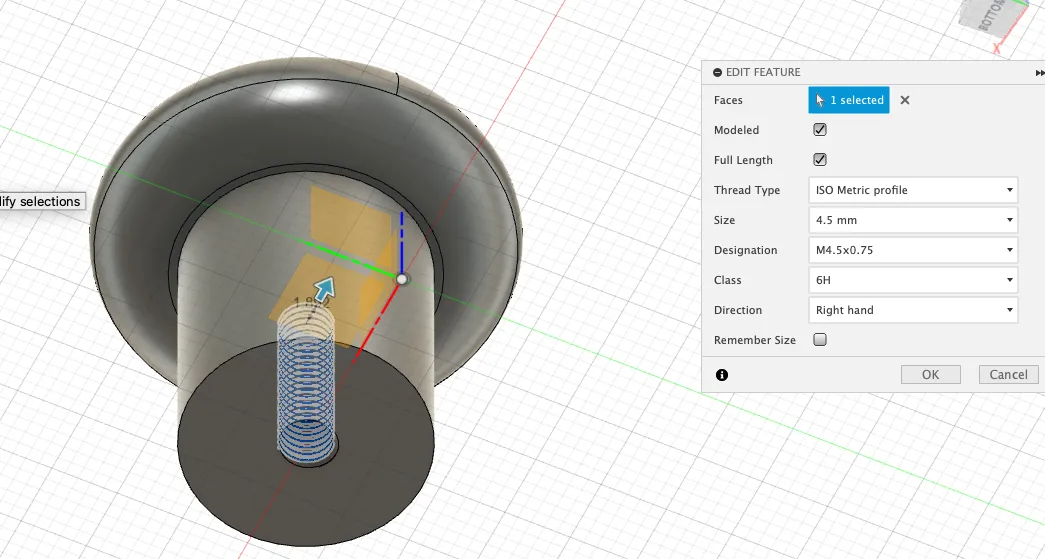Click the Faces '1 selected' selector
The width and height of the screenshot is (1045, 559).
tap(848, 100)
